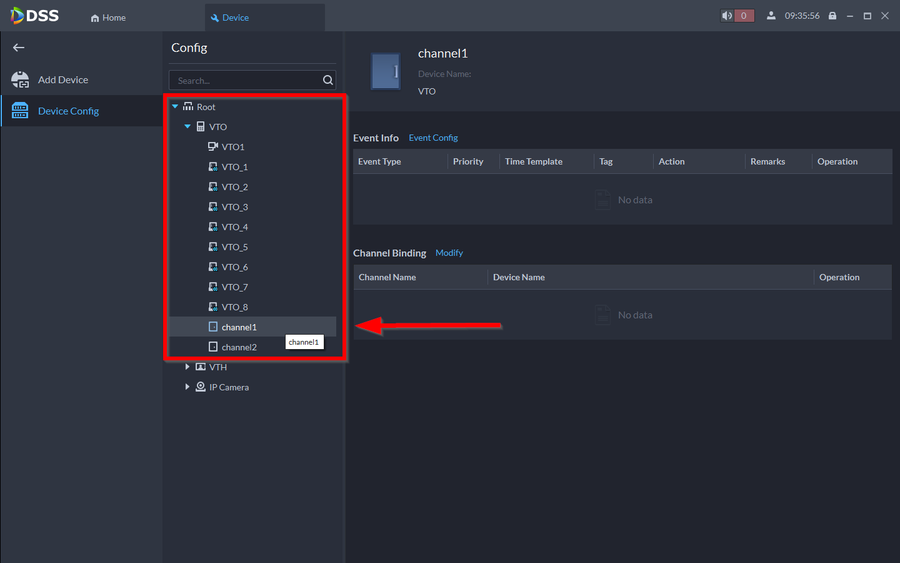The image size is (900, 563).
Task: Click the VTO1 camera icon
Action: click(213, 146)
